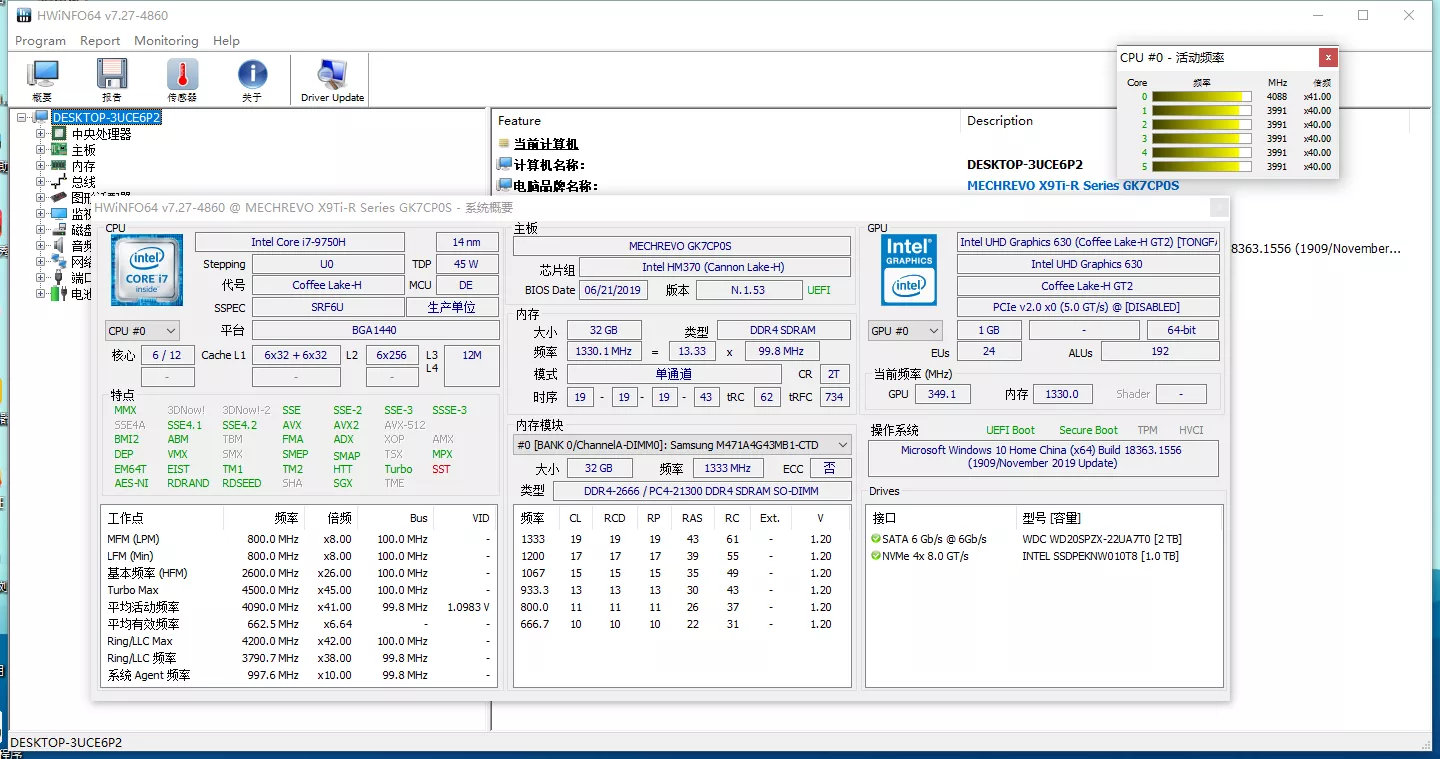Open the 概要 system summary toolbar icon

click(x=42, y=78)
